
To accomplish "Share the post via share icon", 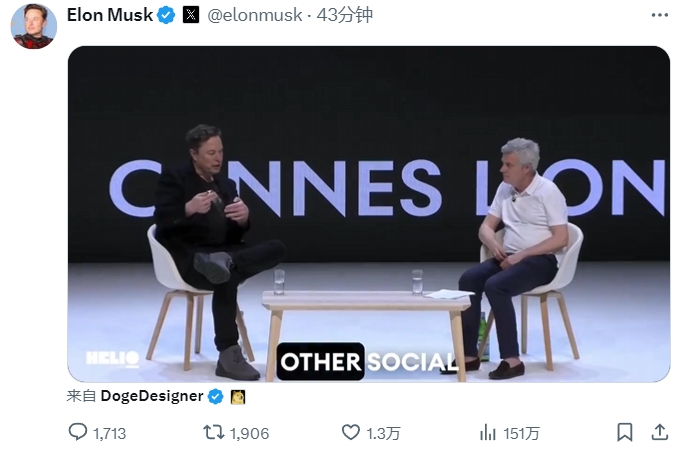I will [x=659, y=432].
